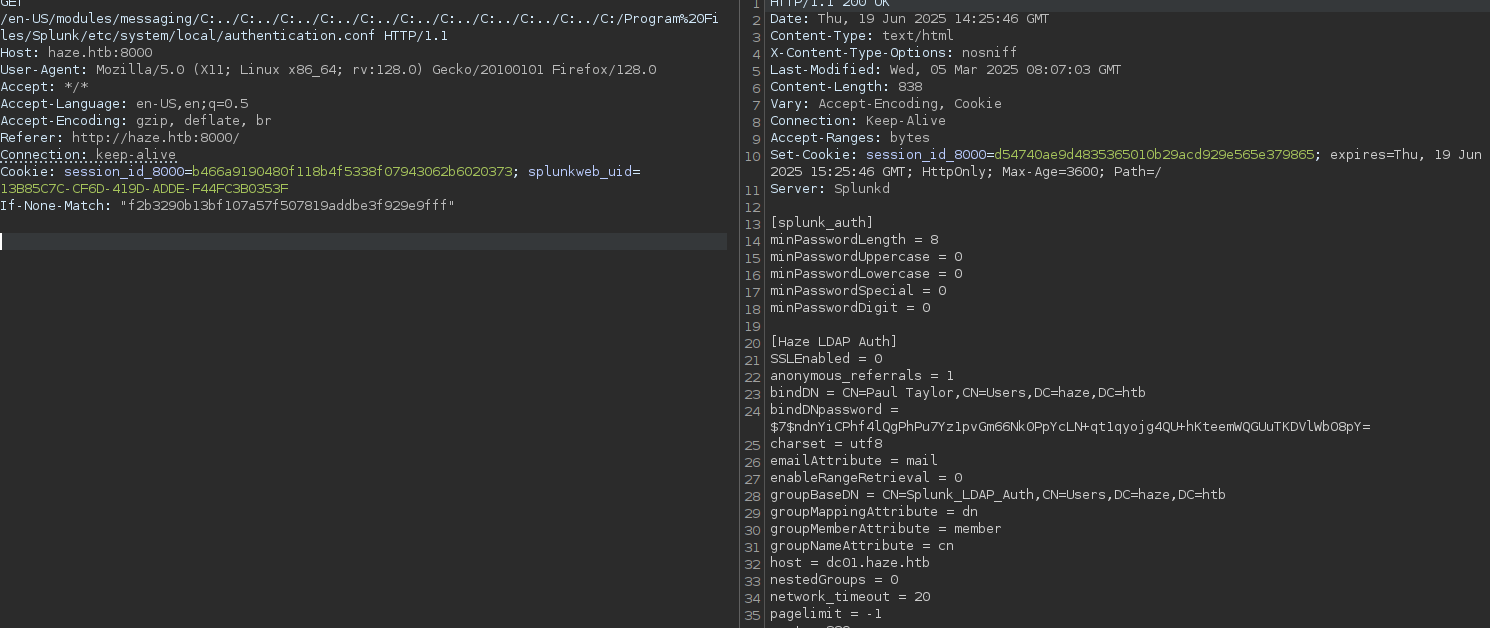Viewport: 1490px width, 628px height.
Task: Select the 'groupMemberAttribute = member' line
Action: click(885, 529)
